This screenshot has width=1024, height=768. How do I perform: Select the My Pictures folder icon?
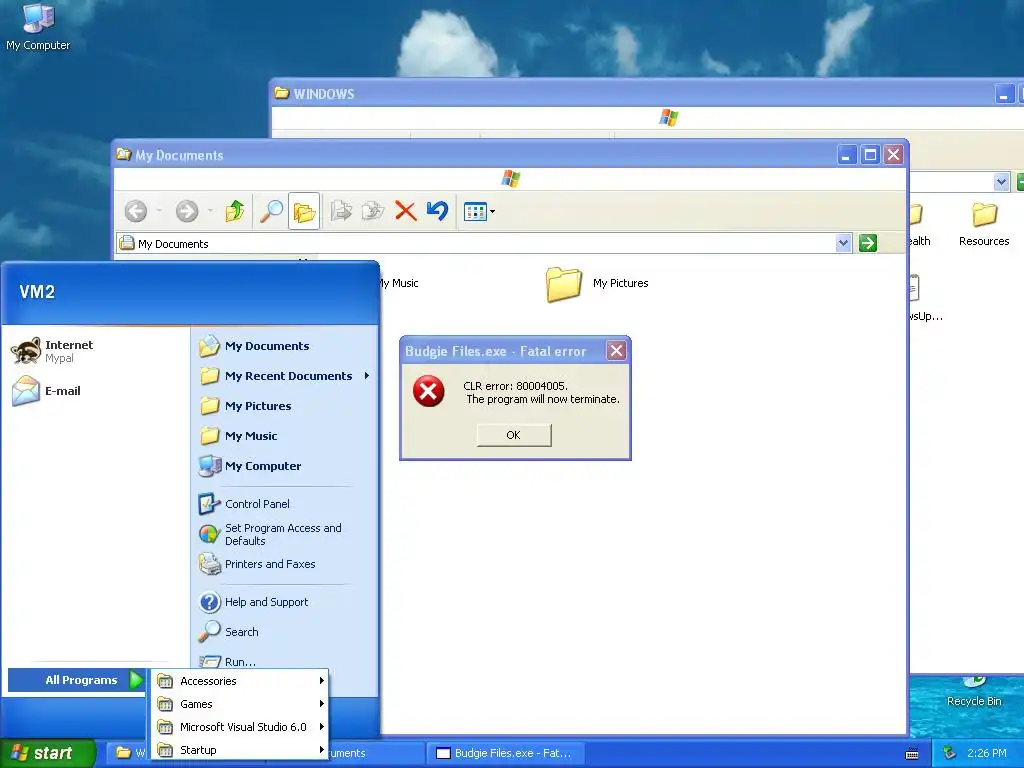(x=564, y=284)
